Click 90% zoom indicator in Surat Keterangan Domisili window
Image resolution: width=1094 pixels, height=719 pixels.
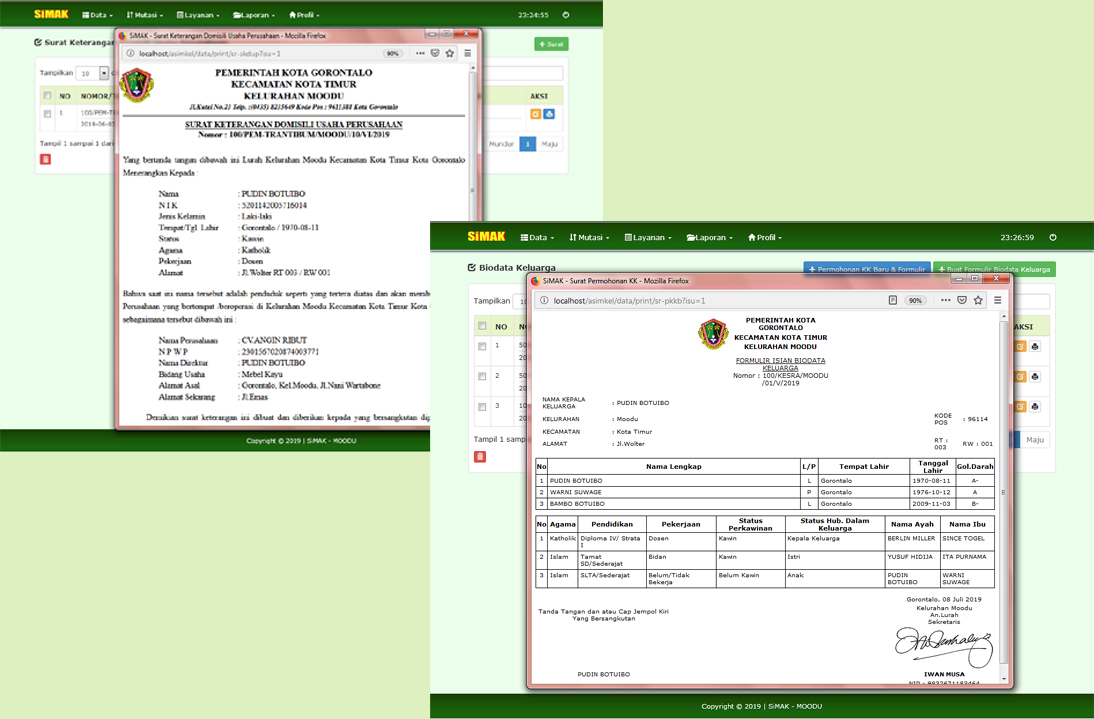point(393,53)
